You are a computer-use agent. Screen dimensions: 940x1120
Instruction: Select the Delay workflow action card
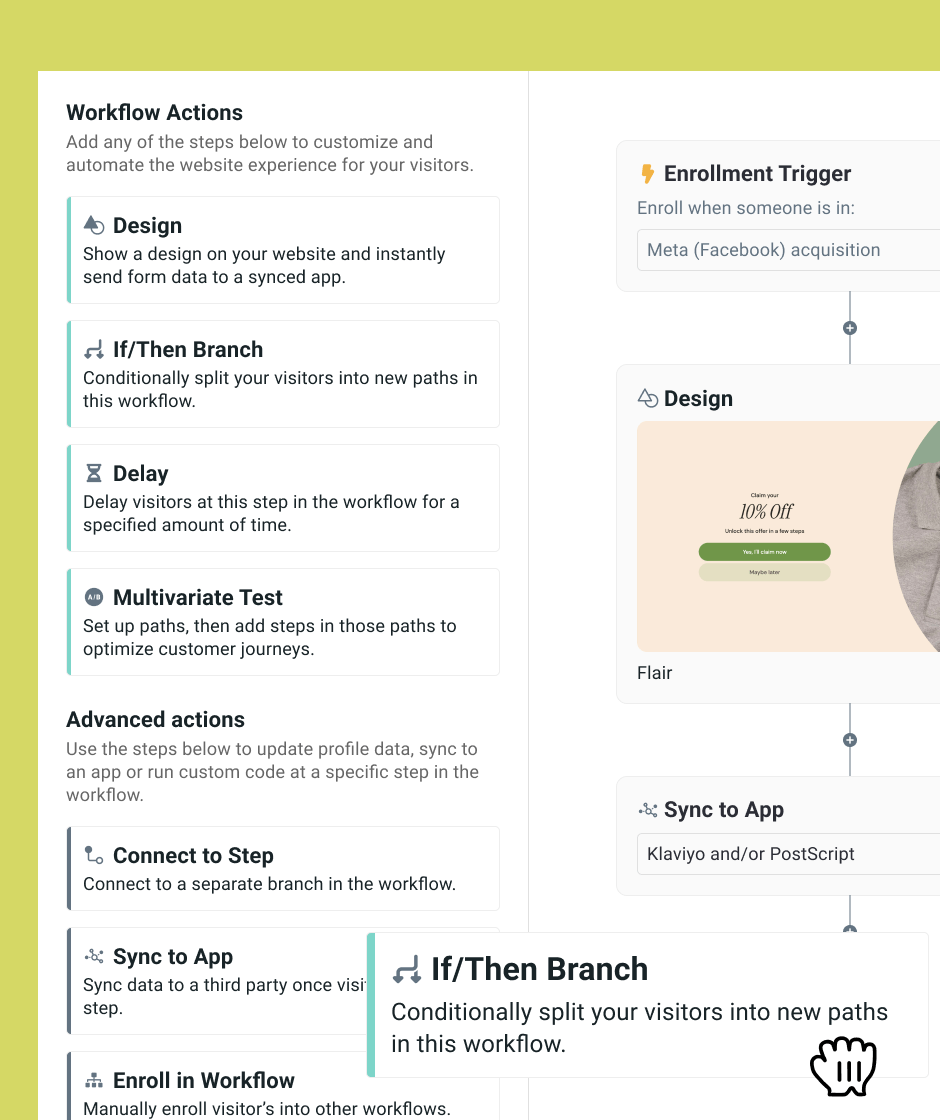[283, 498]
